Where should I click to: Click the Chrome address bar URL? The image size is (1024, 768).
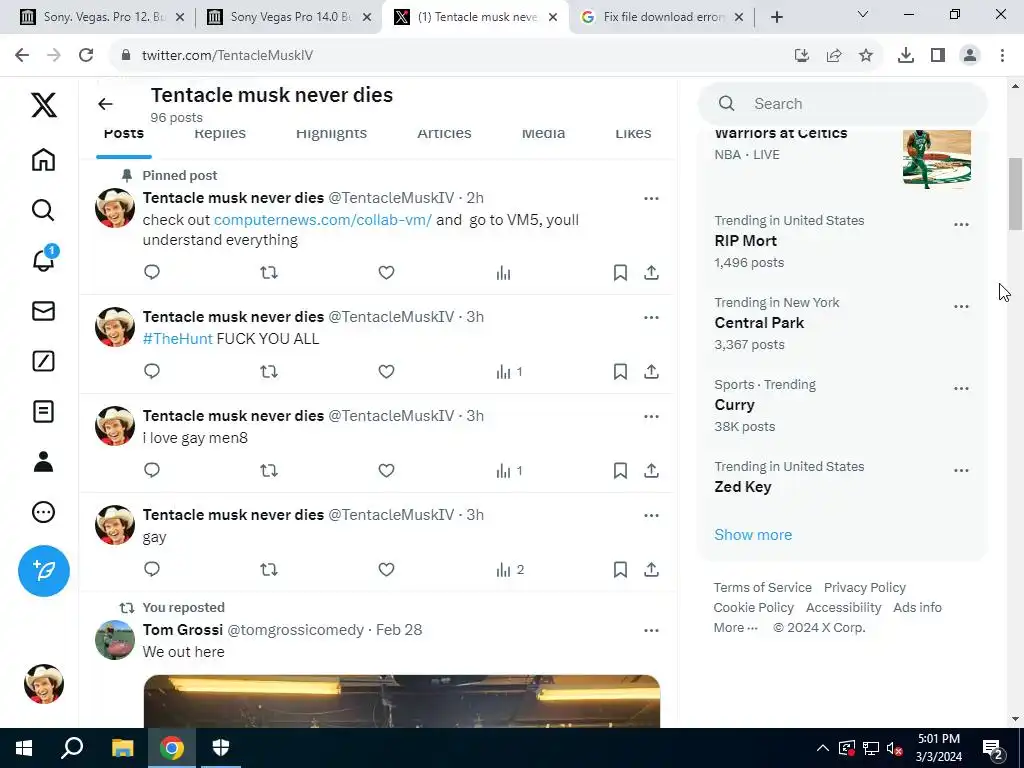tap(227, 56)
